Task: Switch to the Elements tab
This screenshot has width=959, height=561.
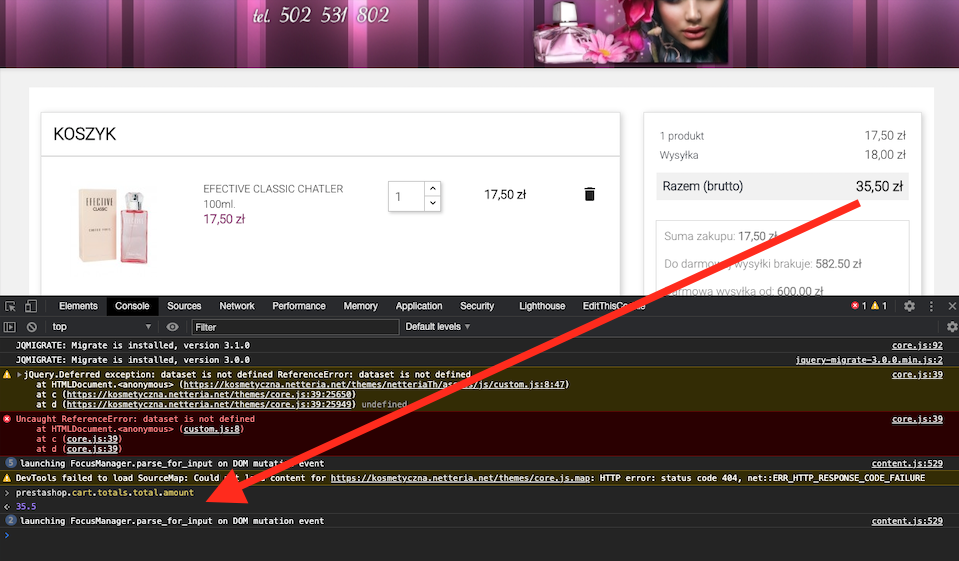Action: point(78,306)
